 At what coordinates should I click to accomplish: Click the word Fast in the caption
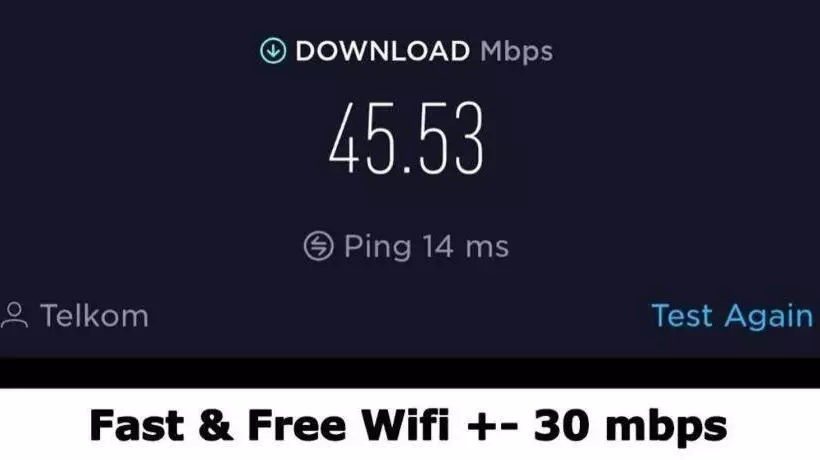136,426
